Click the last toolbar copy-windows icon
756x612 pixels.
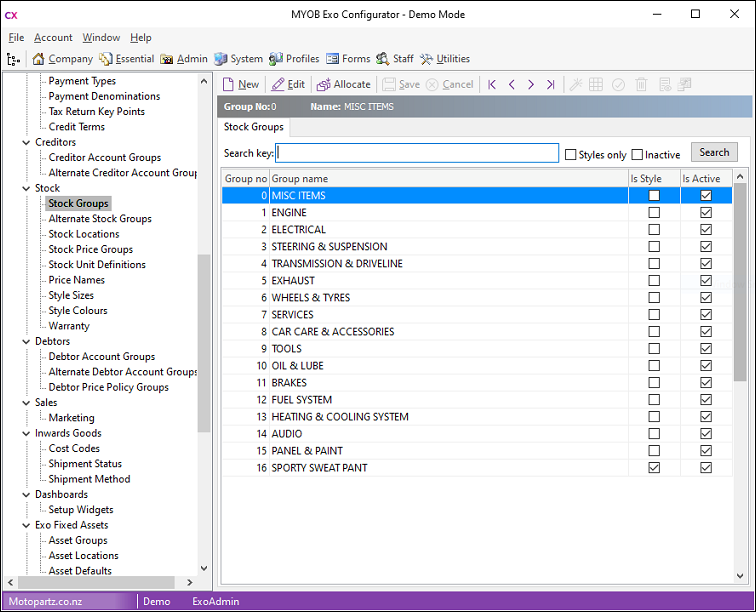684,85
